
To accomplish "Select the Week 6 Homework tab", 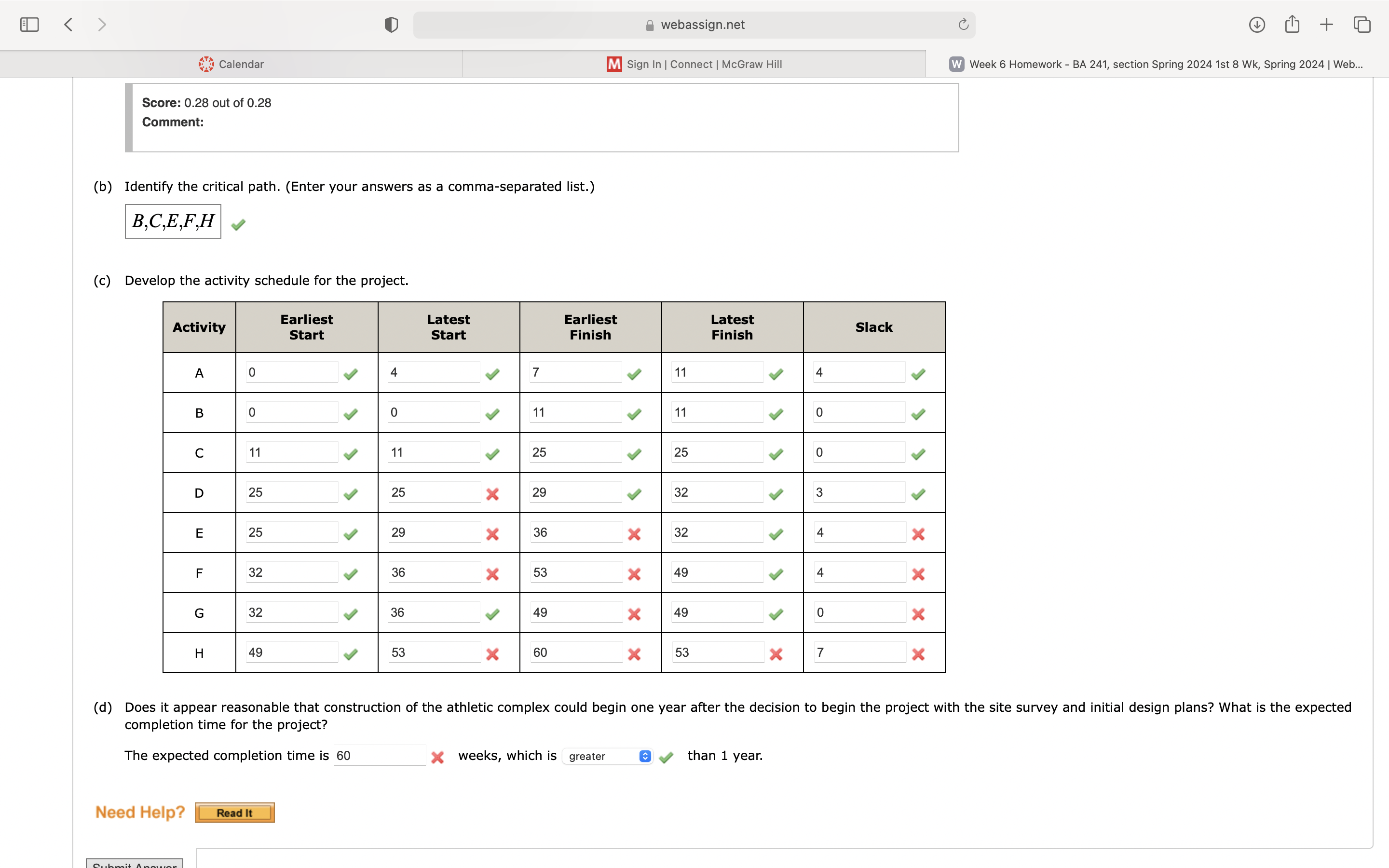I will [x=1157, y=64].
